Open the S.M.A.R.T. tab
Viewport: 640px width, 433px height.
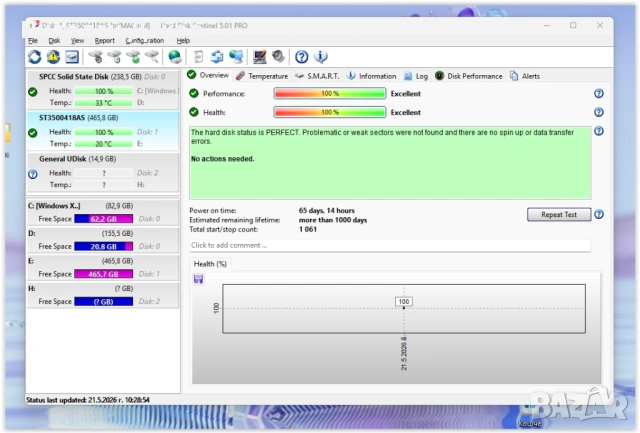(x=317, y=76)
